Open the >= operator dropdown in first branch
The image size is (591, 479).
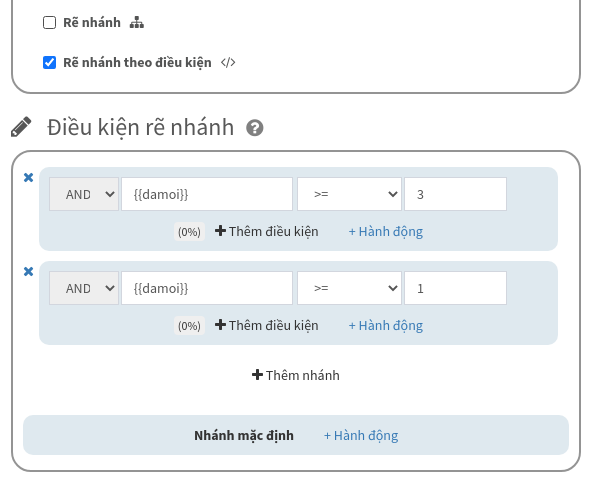tap(349, 194)
